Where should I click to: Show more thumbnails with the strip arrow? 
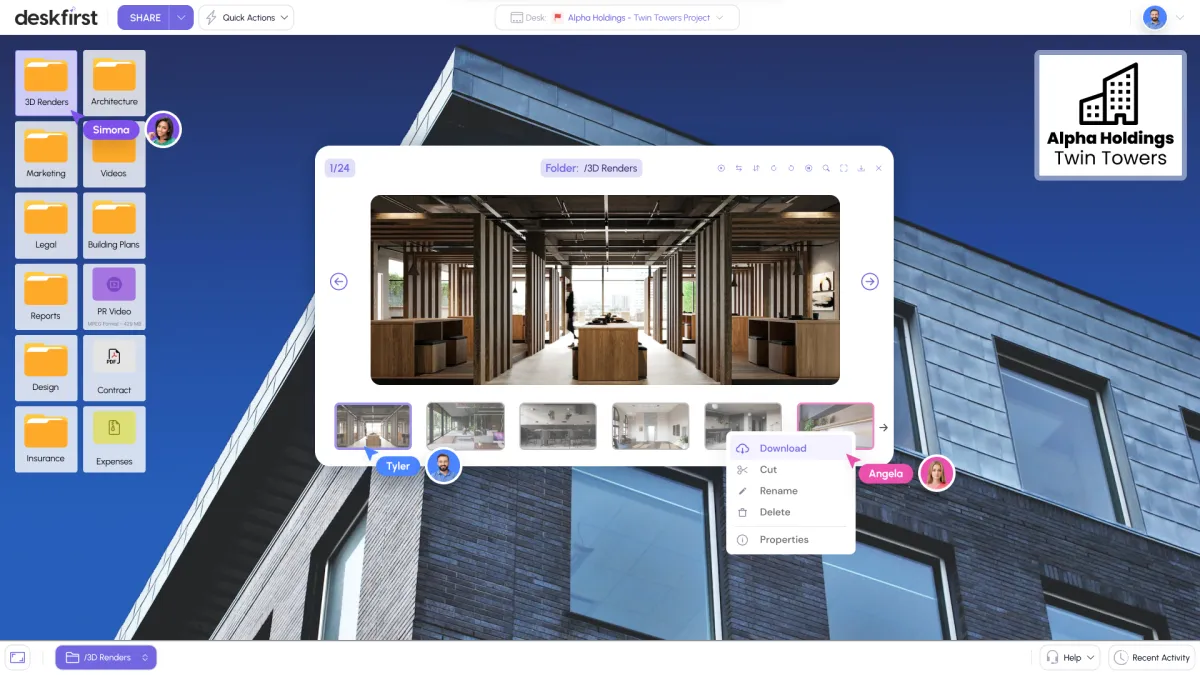pos(883,427)
